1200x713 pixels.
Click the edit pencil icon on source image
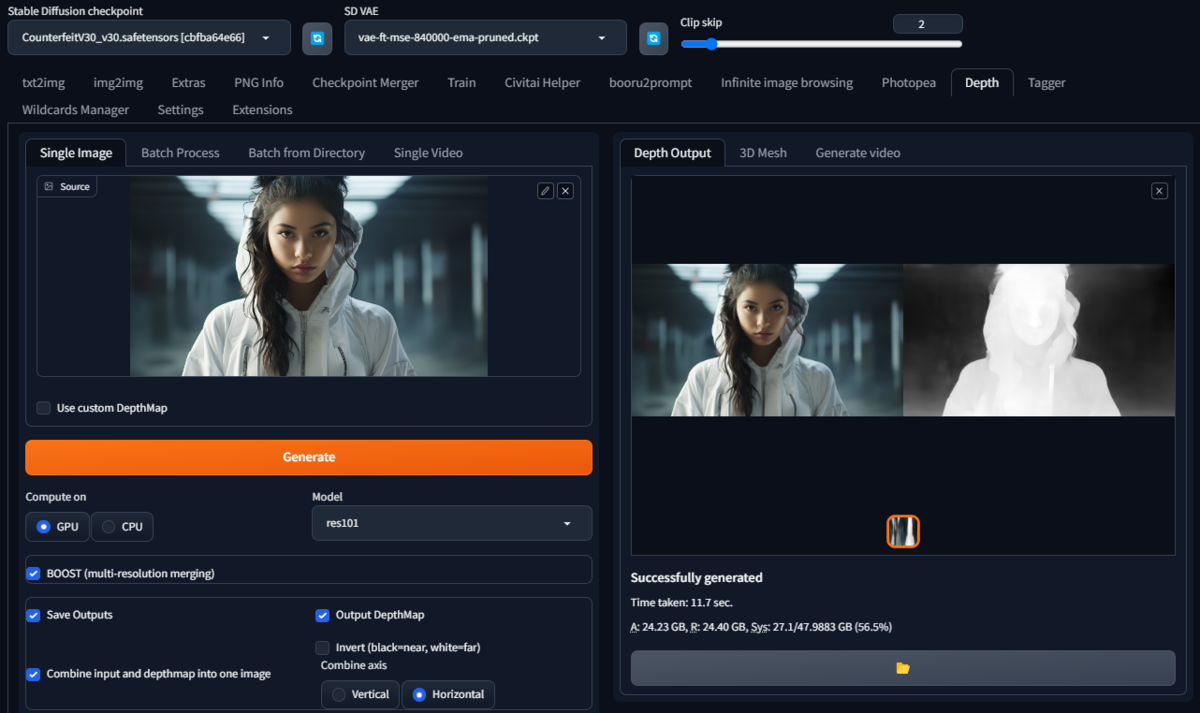tap(545, 190)
